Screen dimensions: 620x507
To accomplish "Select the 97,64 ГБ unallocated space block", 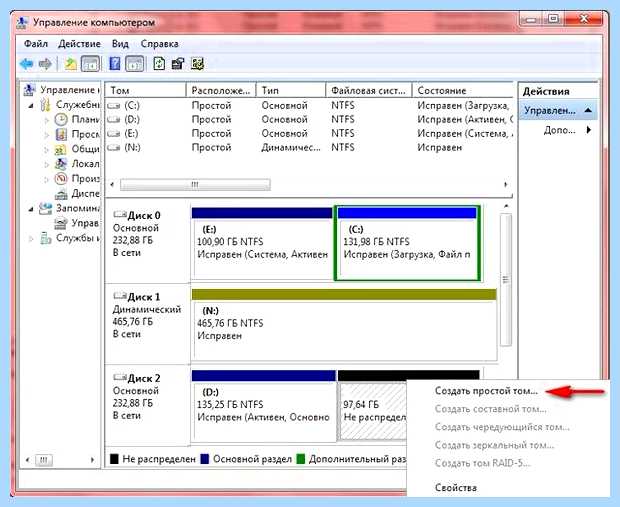I will click(x=372, y=411).
